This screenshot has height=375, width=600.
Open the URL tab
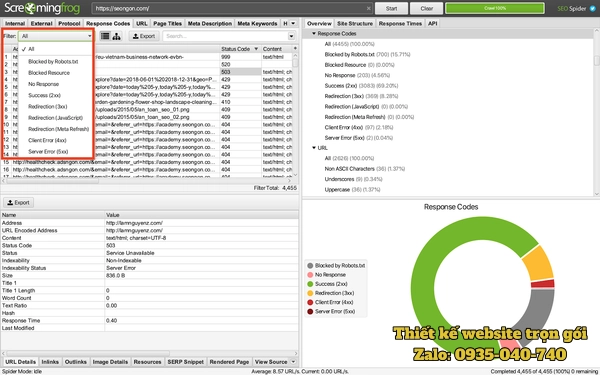coord(142,23)
